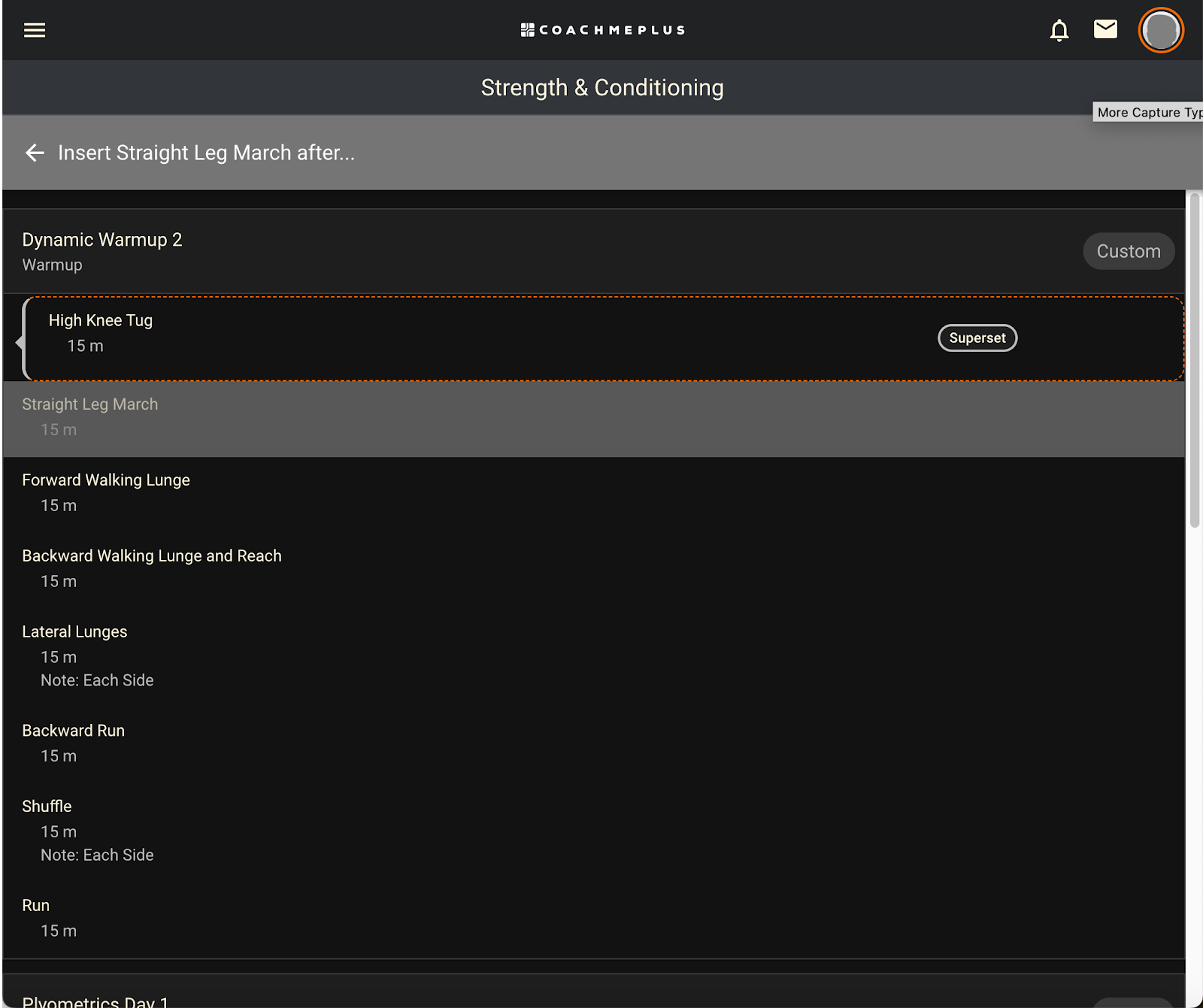The image size is (1203, 1008).
Task: Click the vertical scrollbar thumb
Action: (x=1195, y=360)
